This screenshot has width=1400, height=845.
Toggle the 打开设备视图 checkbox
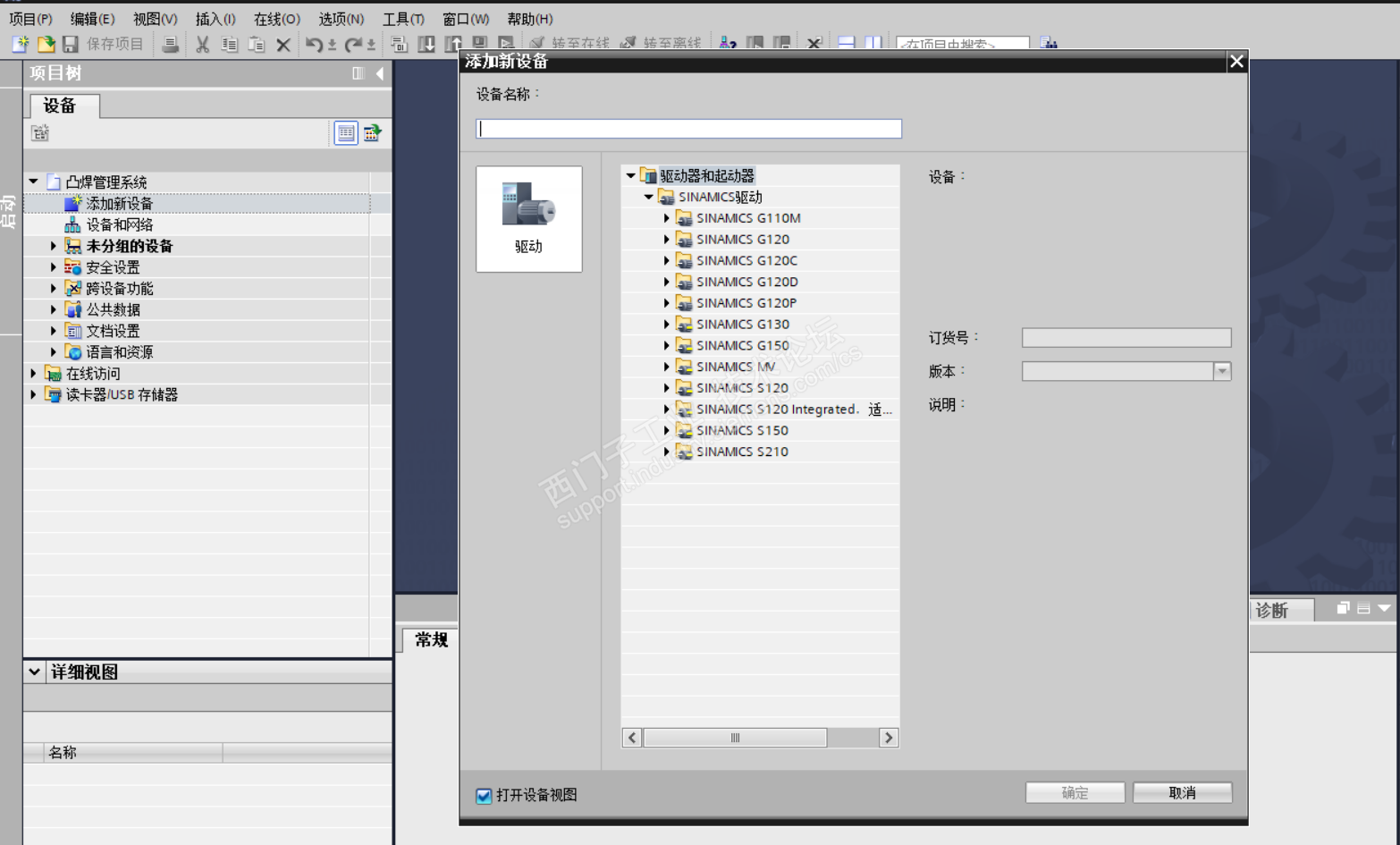(484, 796)
